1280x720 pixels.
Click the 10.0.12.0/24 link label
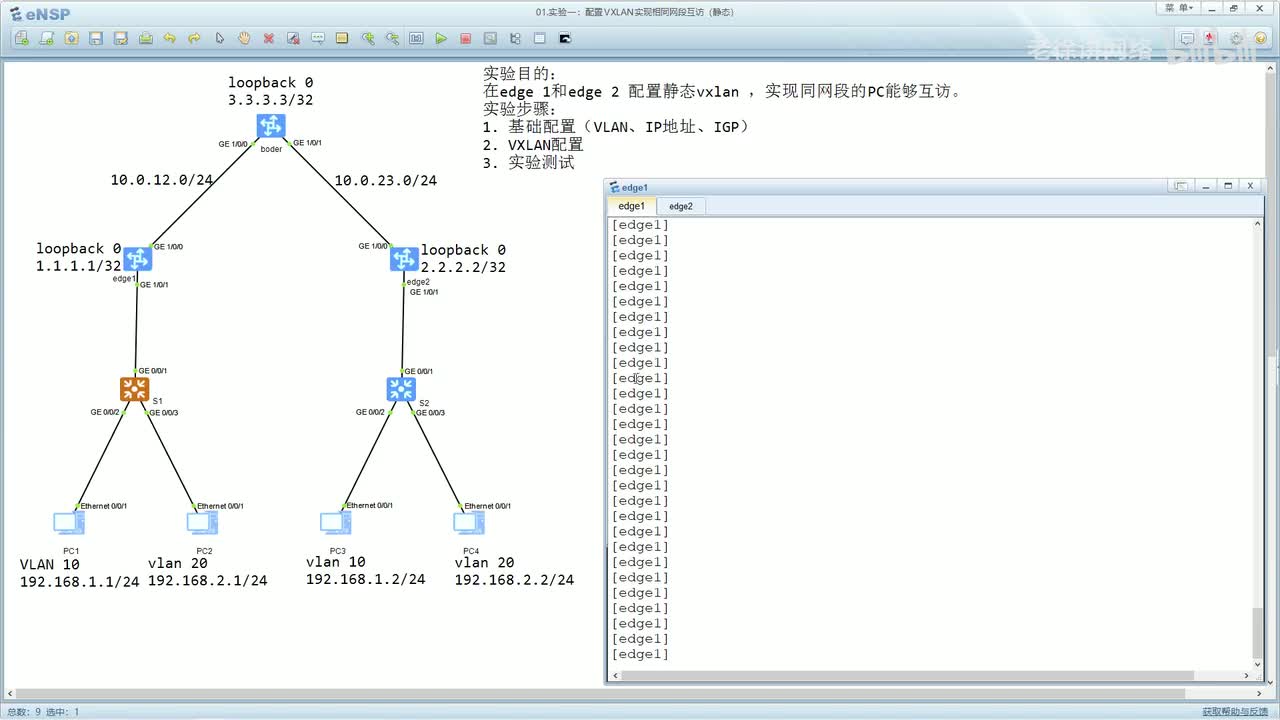tap(162, 181)
